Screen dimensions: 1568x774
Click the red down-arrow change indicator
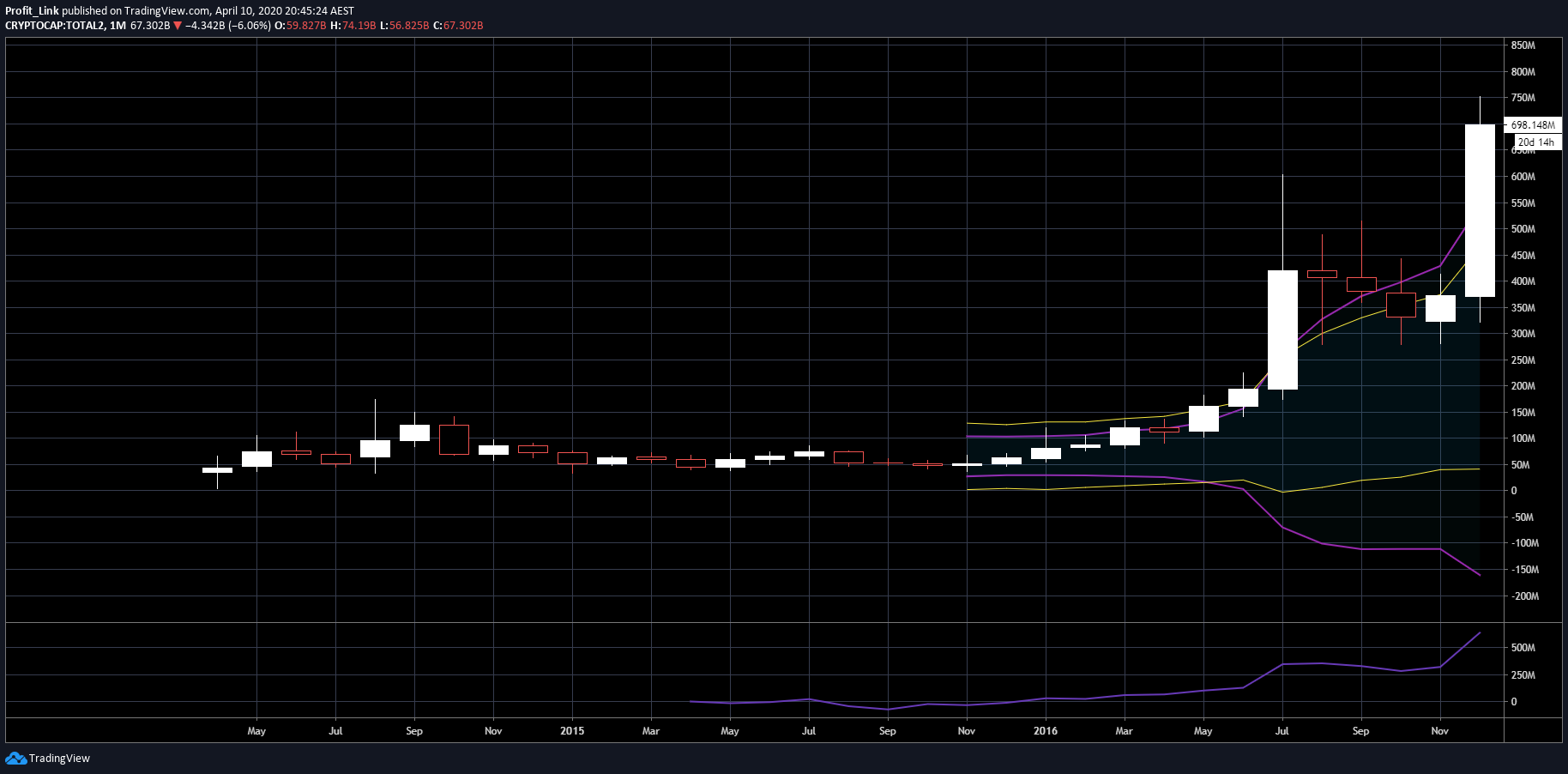[x=178, y=26]
